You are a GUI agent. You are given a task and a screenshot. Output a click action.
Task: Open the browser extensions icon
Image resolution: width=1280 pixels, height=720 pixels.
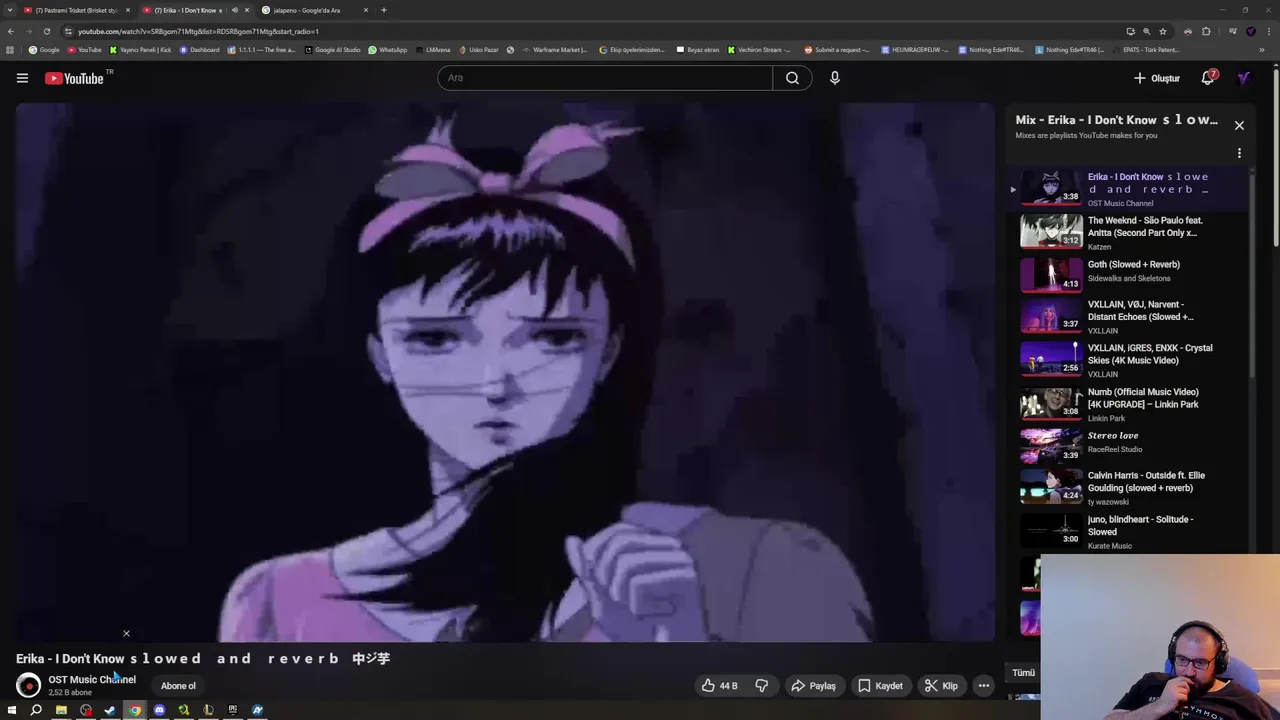(1206, 31)
